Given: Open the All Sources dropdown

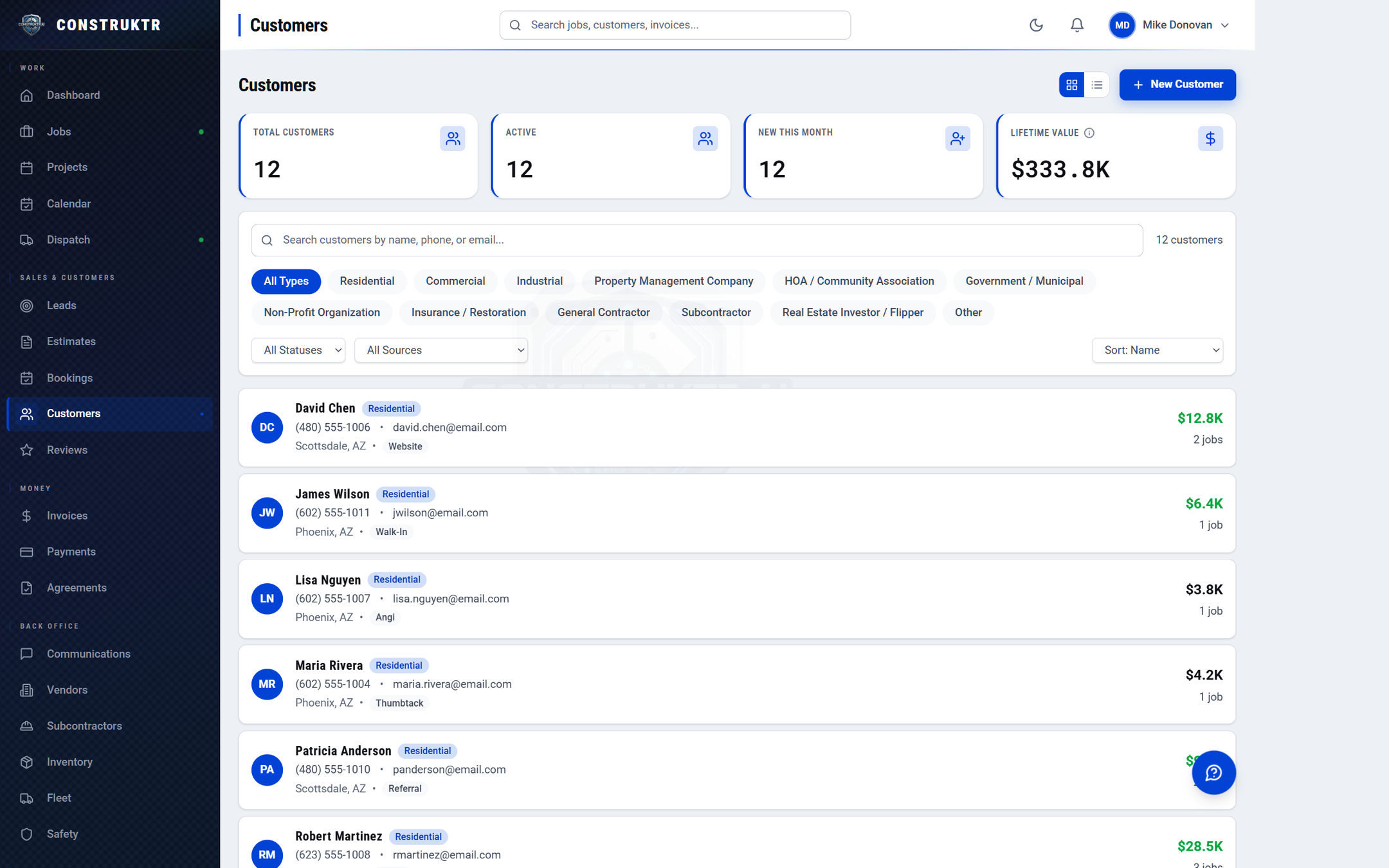Looking at the screenshot, I should tap(441, 350).
